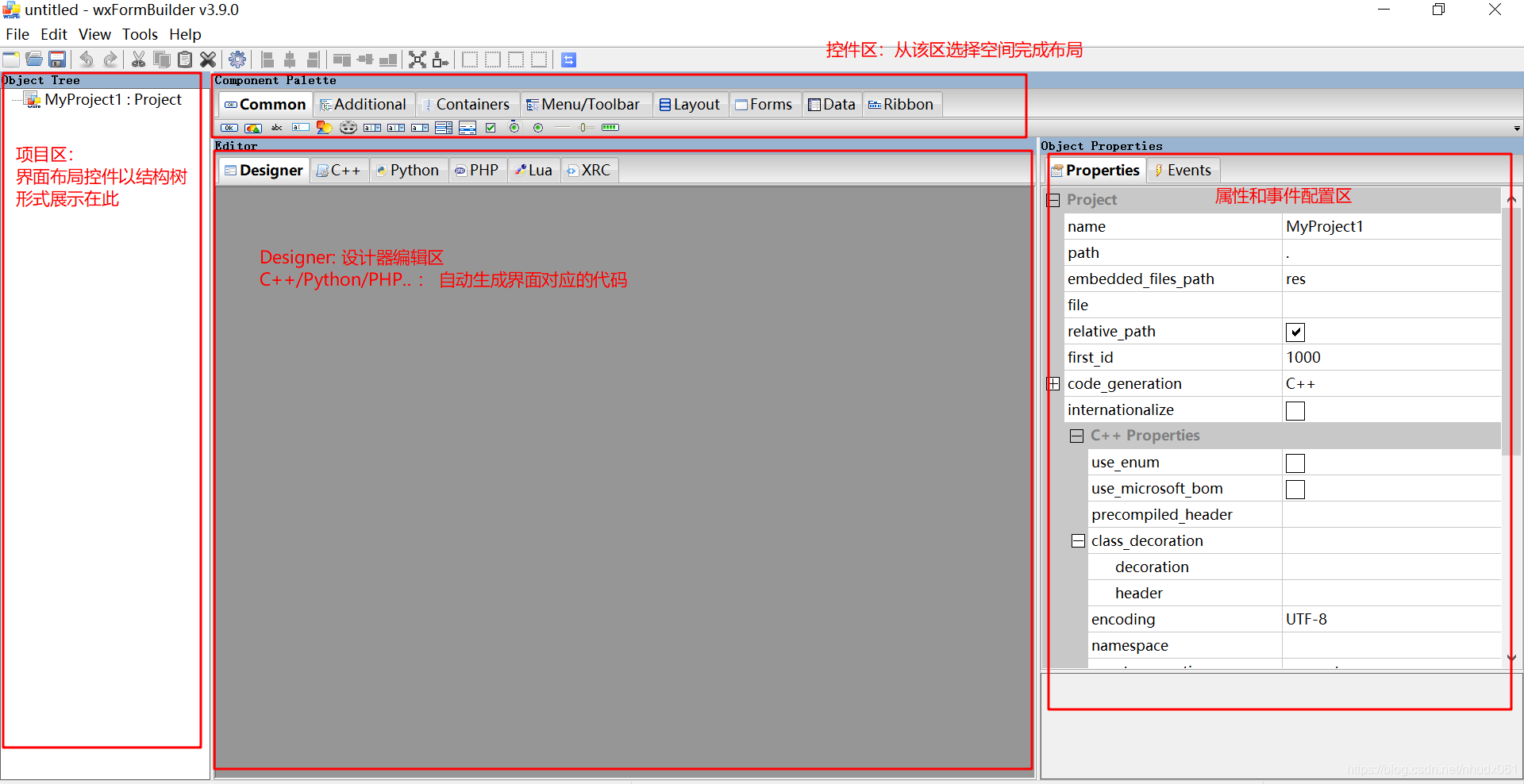Click the Undo arrow on the toolbar
The width and height of the screenshot is (1524, 784).
pos(86,59)
